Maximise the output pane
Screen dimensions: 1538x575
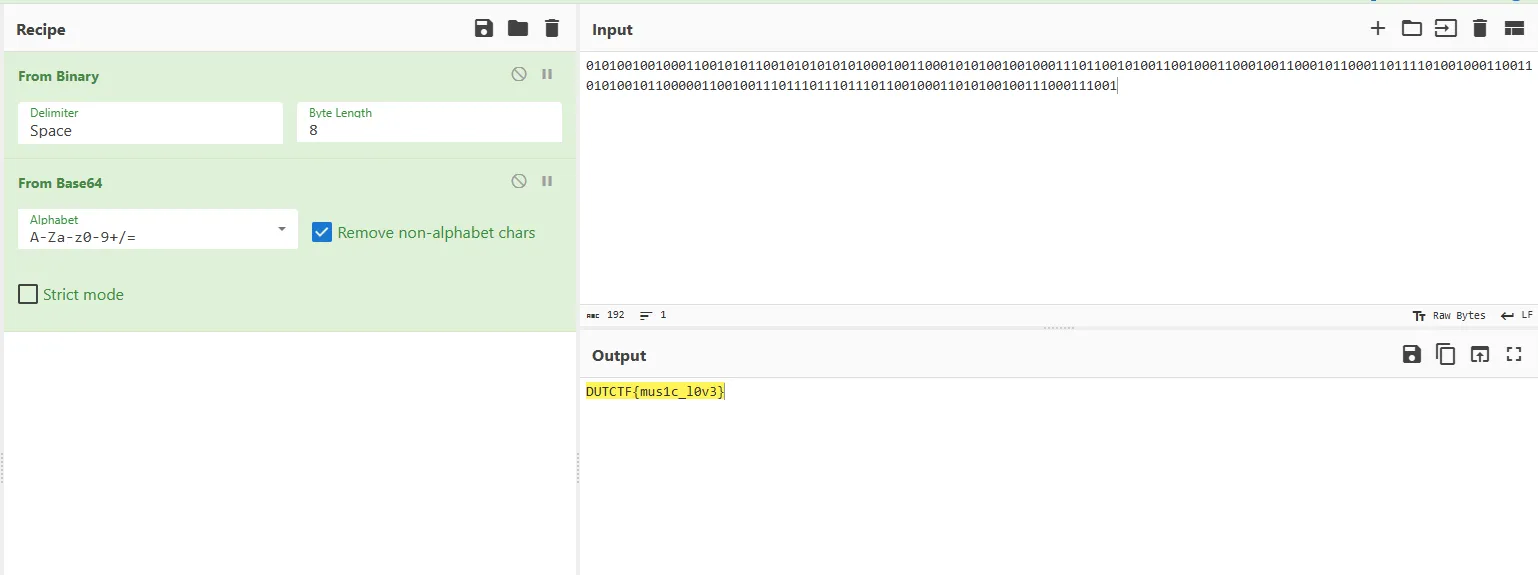1514,354
